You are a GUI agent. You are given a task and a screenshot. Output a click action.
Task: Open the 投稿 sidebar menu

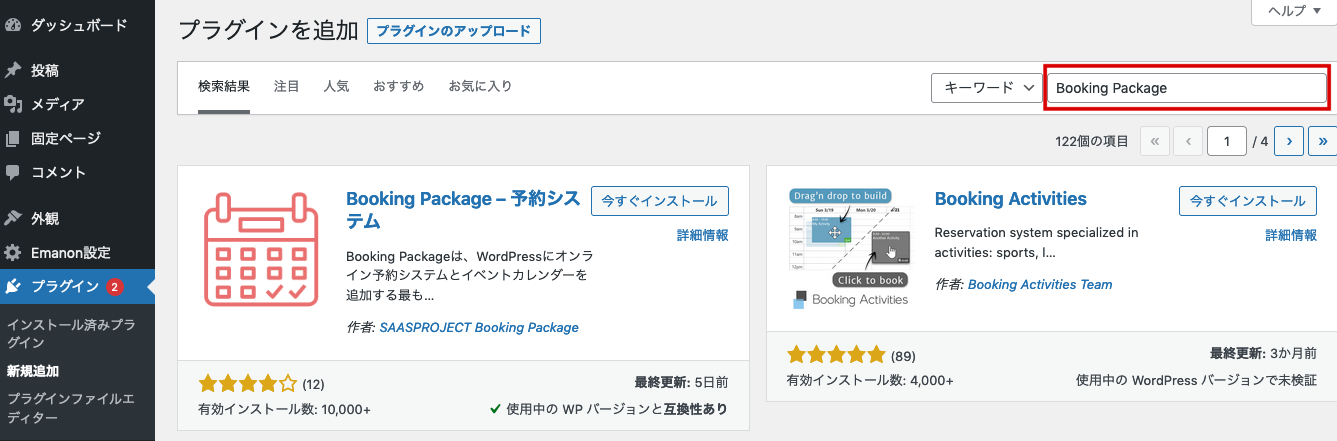coord(77,70)
